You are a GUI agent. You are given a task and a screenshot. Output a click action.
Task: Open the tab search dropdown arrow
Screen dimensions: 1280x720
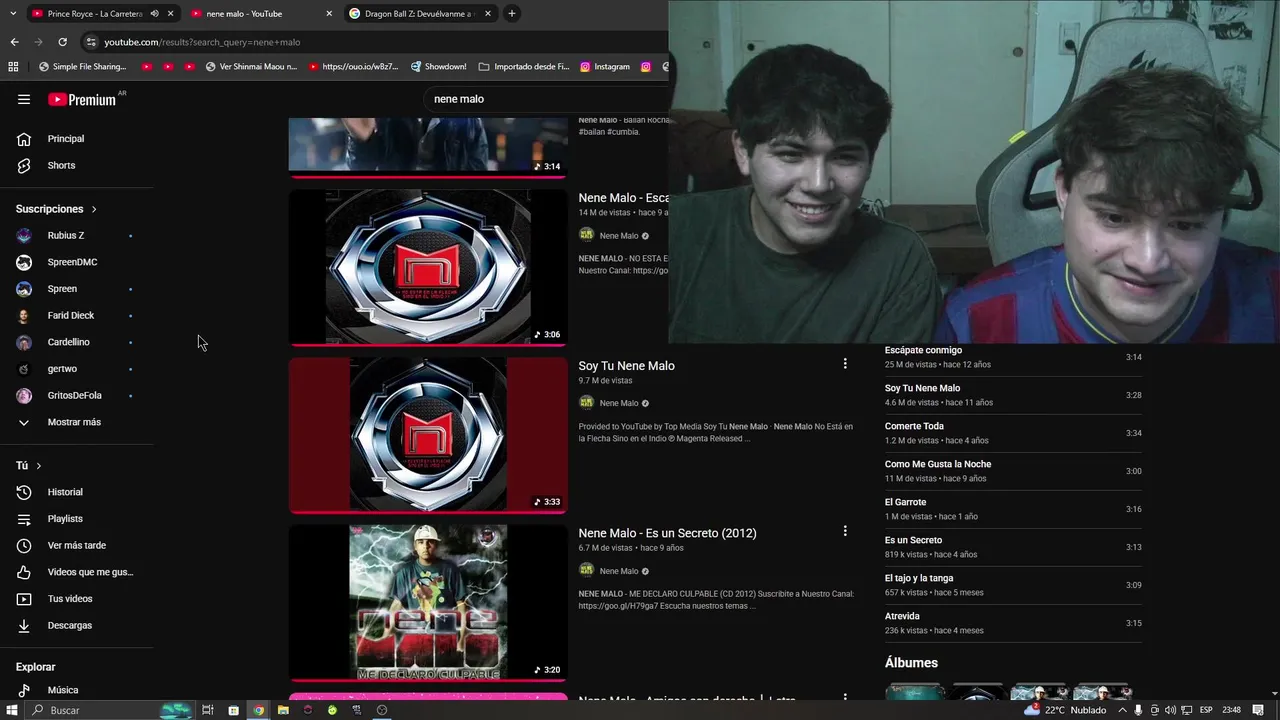click(x=12, y=14)
